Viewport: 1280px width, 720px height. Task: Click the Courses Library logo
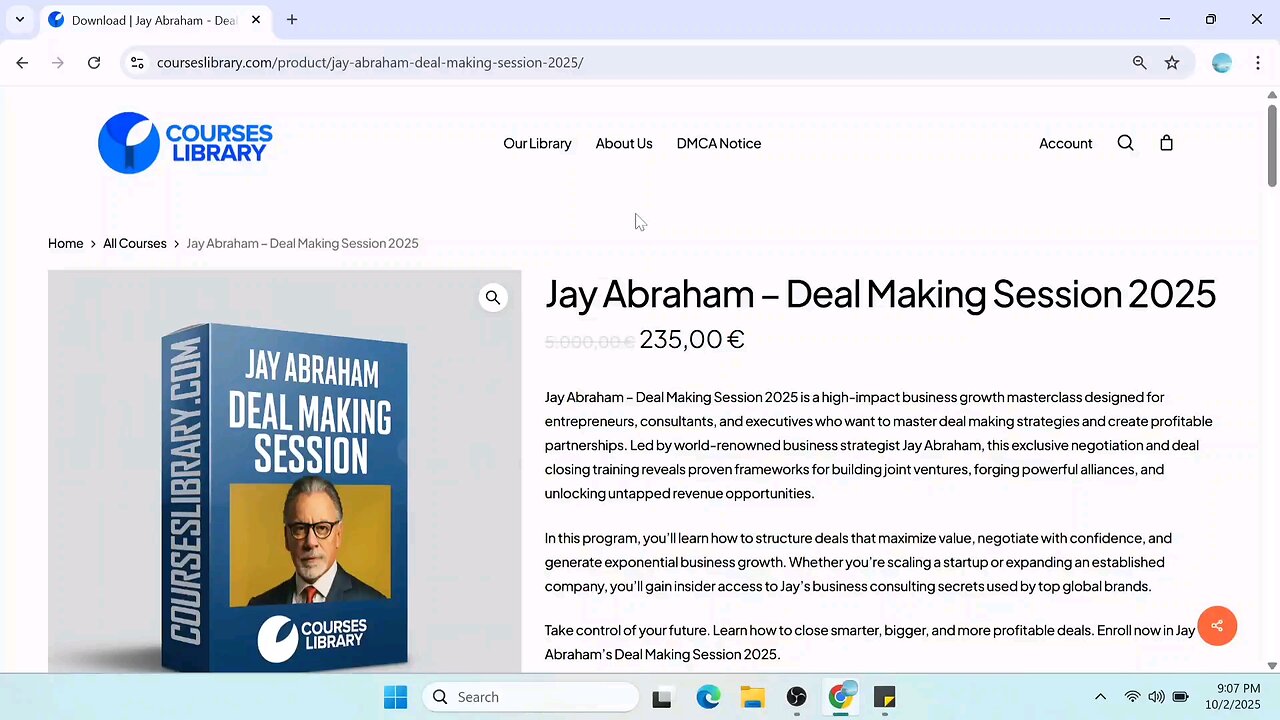tap(185, 143)
